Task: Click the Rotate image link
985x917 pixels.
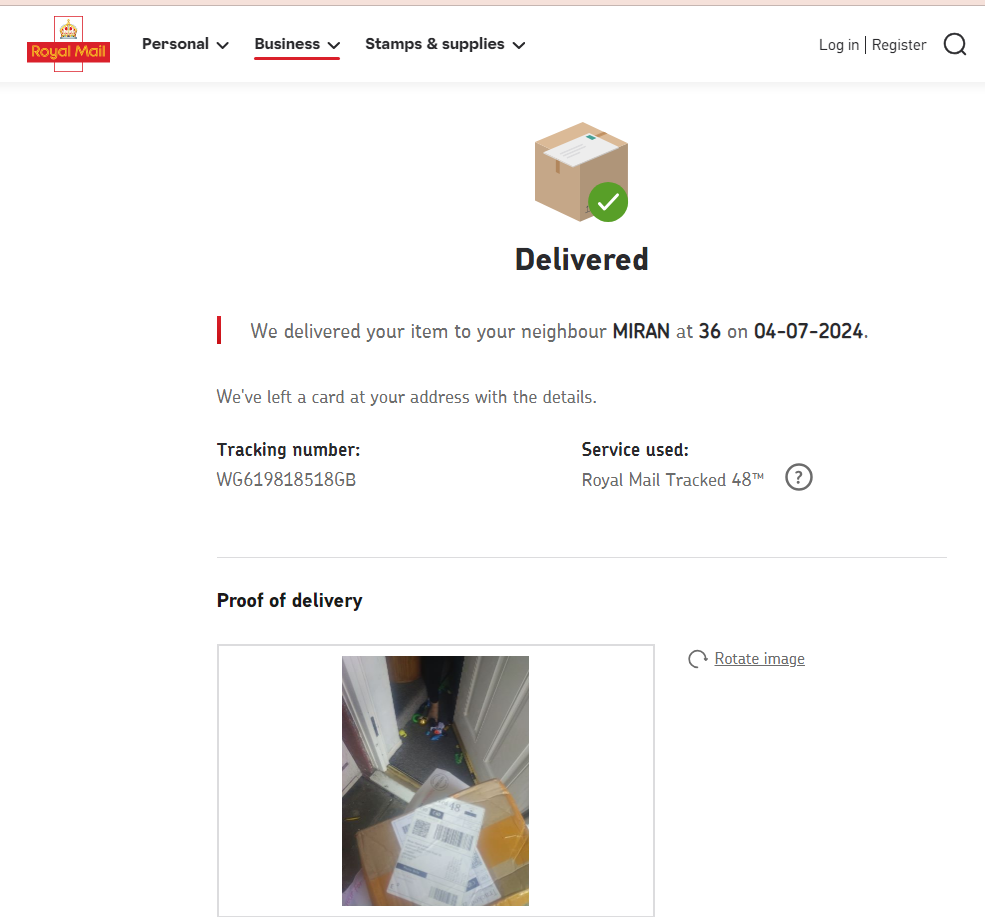Action: [x=759, y=659]
